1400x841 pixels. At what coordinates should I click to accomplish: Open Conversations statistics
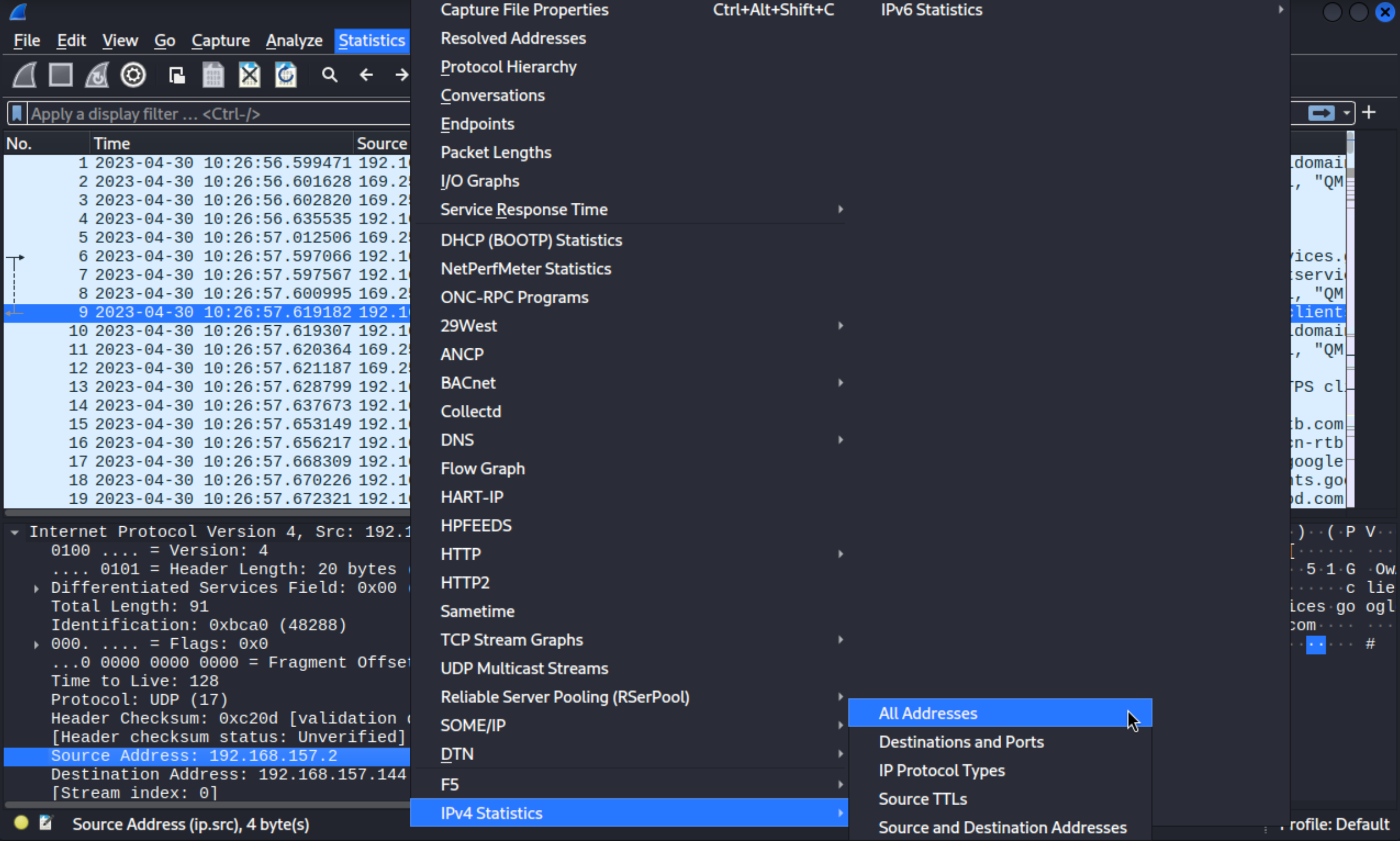click(x=629, y=95)
